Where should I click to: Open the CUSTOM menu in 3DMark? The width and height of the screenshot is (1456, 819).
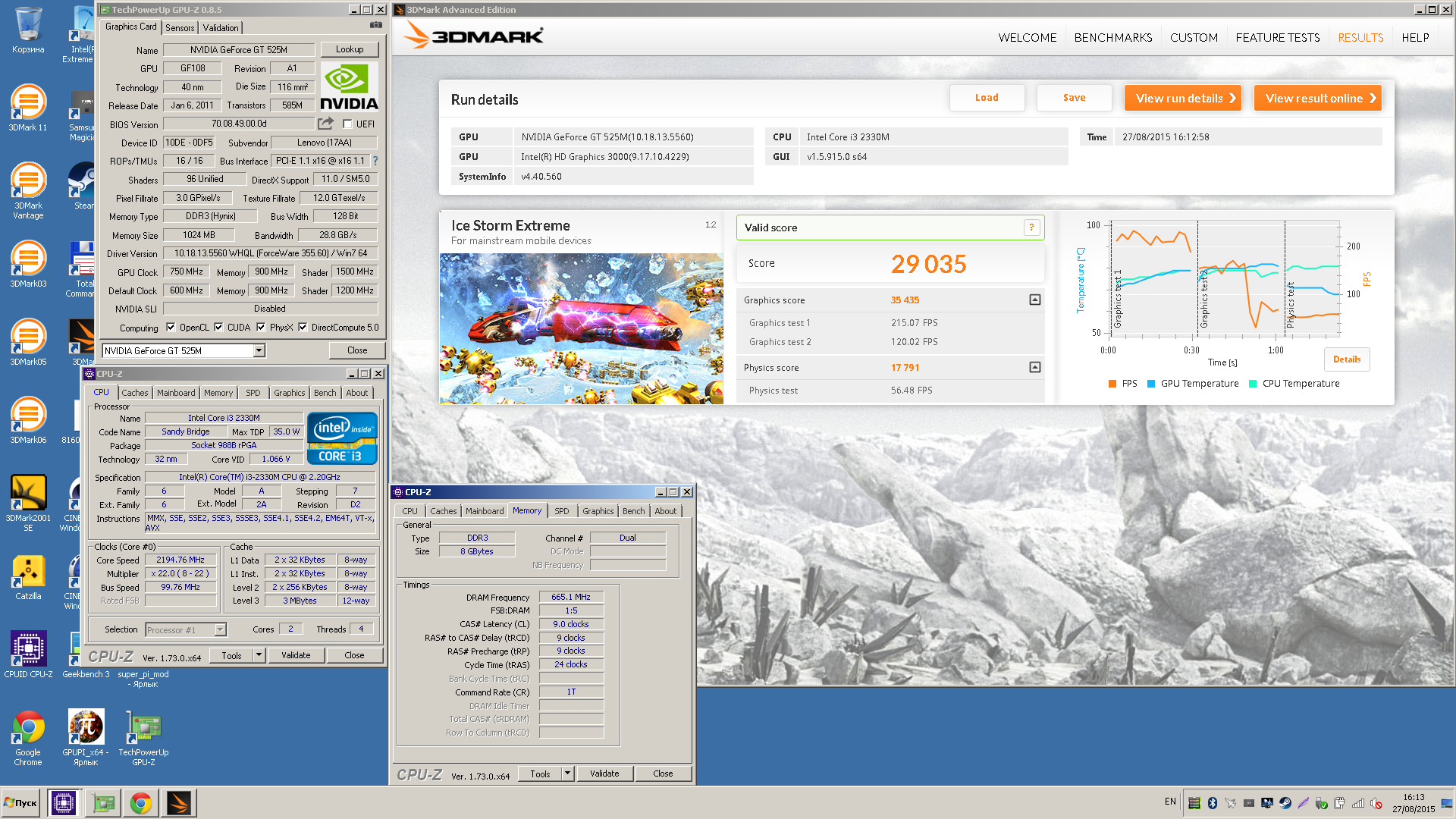[1194, 37]
